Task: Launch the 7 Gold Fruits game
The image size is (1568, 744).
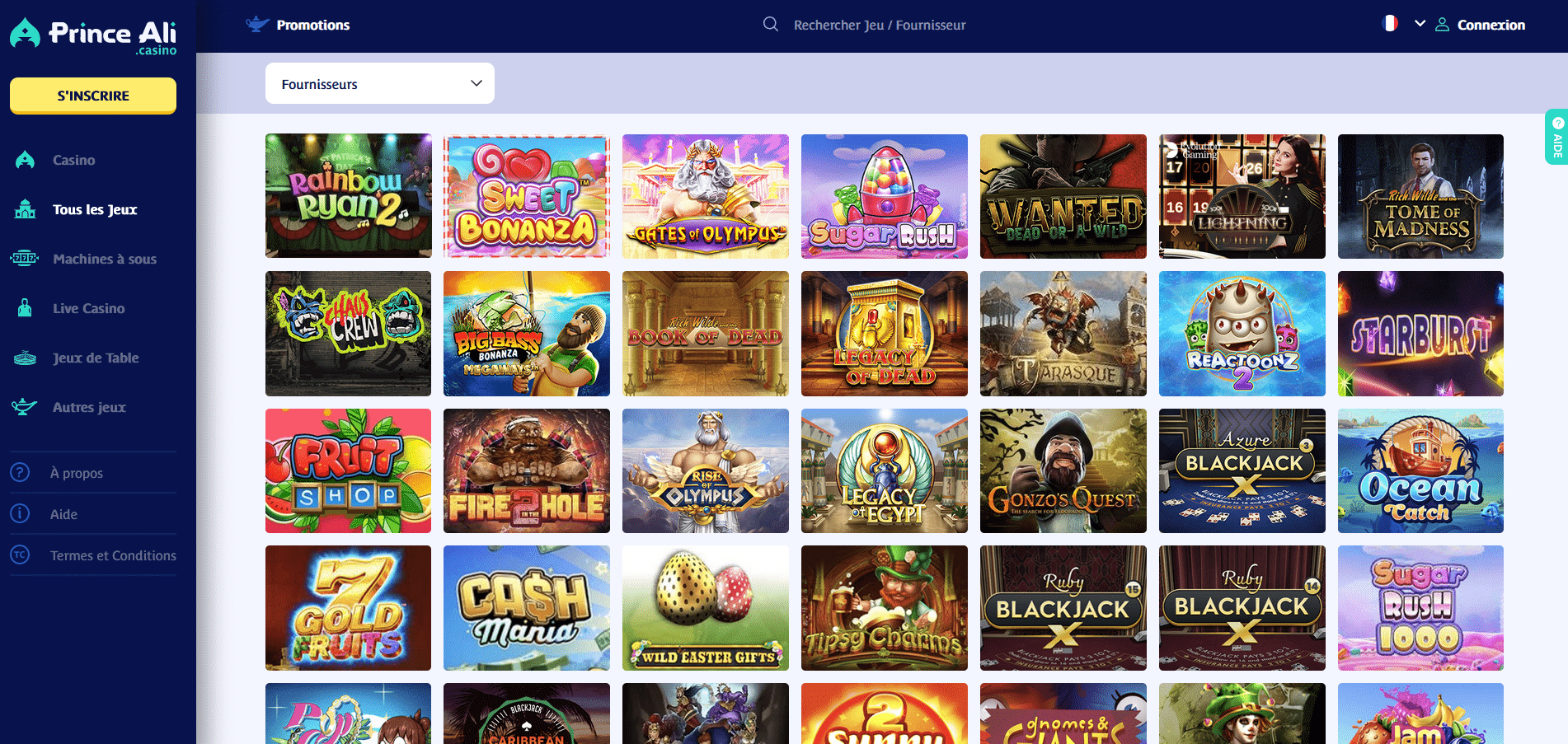Action: [348, 608]
